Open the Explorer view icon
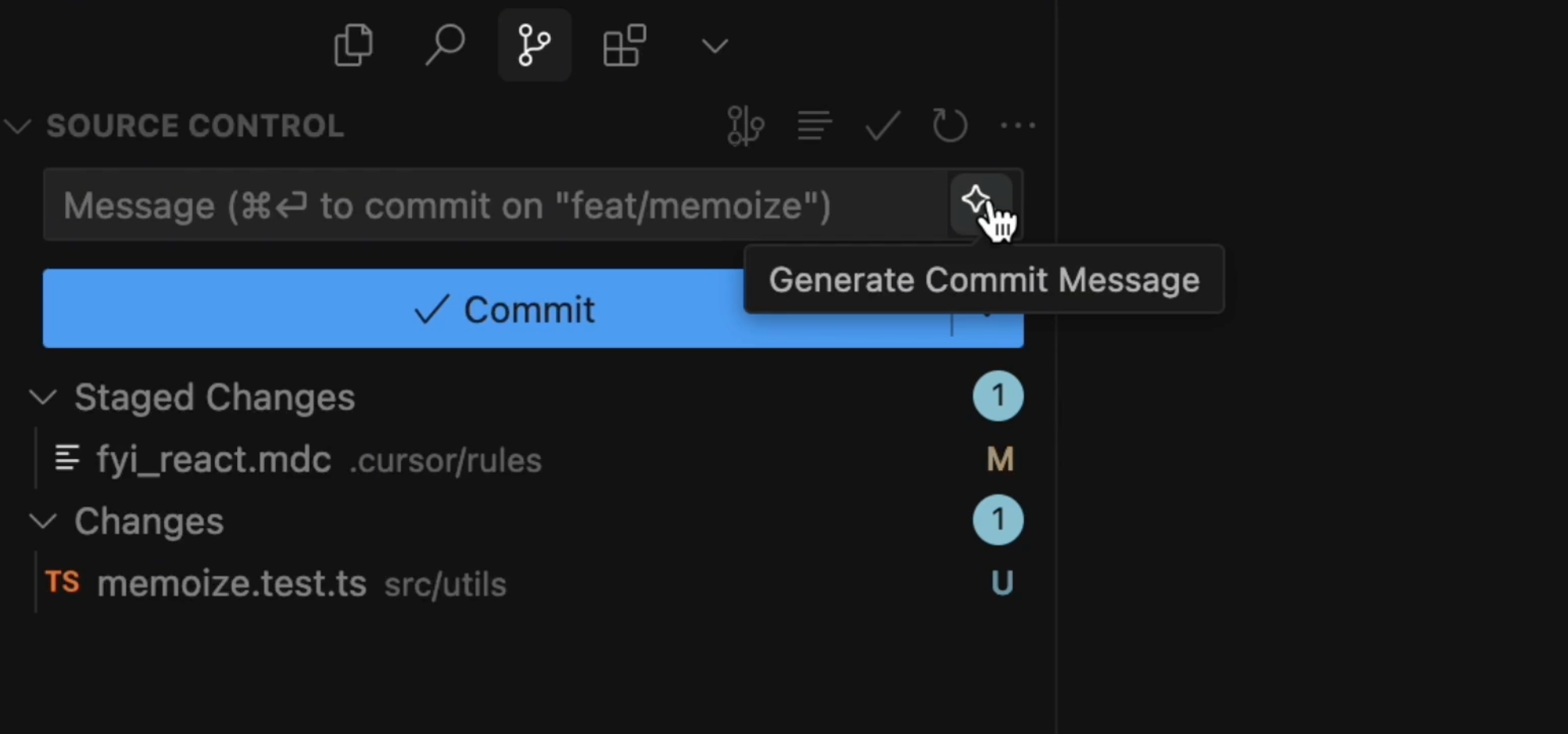Viewport: 1568px width, 734px height. [354, 45]
